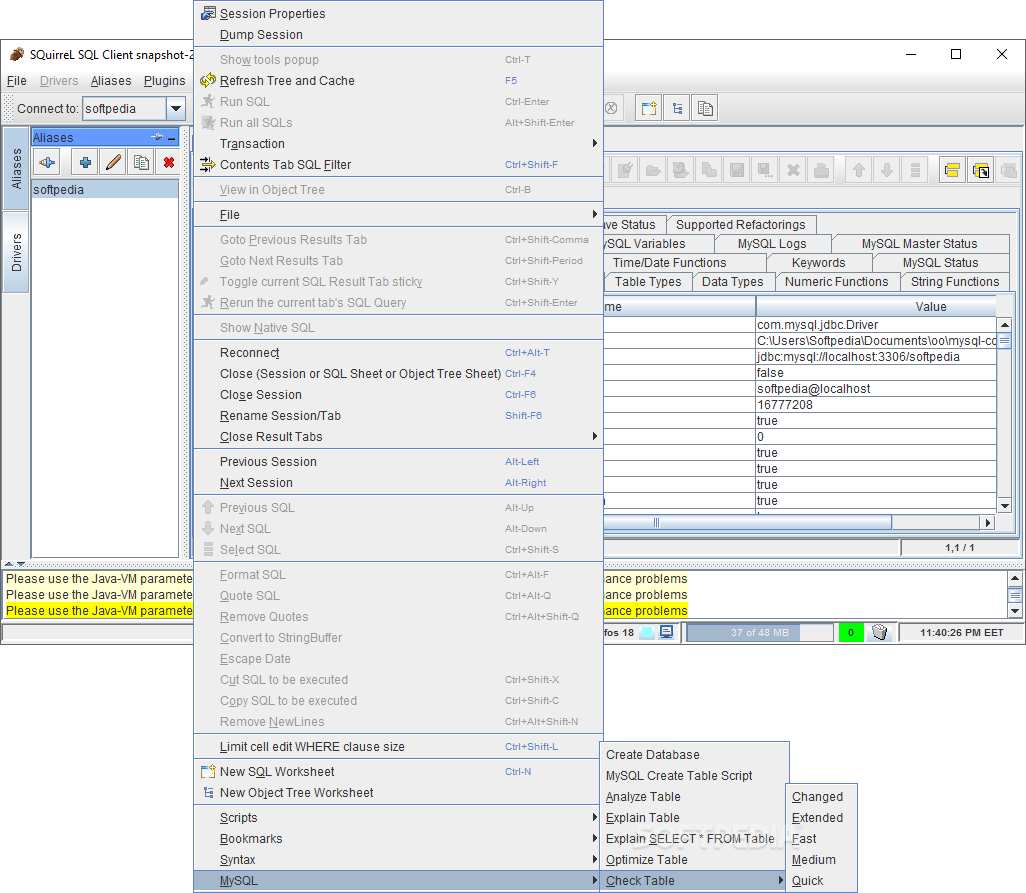Screen dimensions: 1026x893
Task: Open the Aliases menu in menu bar
Action: pos(111,80)
